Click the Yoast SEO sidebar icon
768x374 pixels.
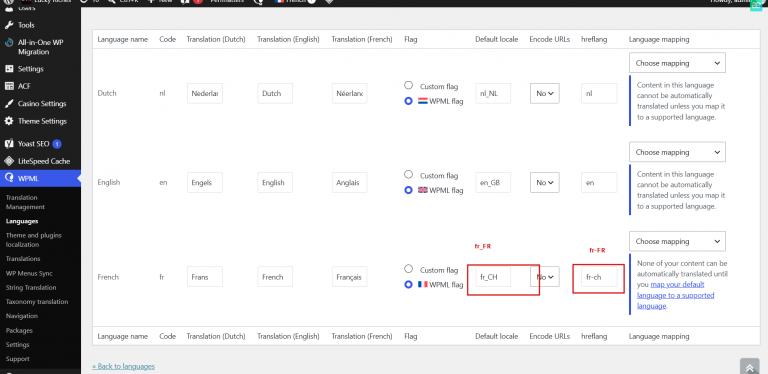[9, 144]
